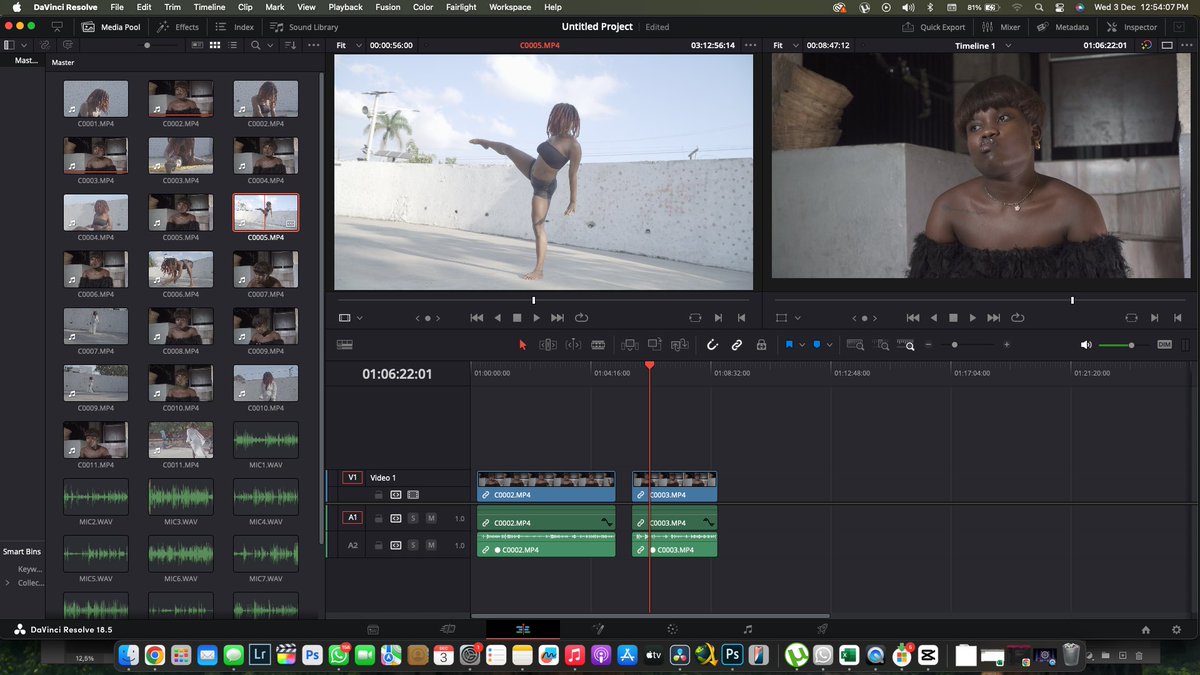Select the C0008.MP4 thumbnail in media pool
This screenshot has width=1200, height=675.
(x=181, y=325)
